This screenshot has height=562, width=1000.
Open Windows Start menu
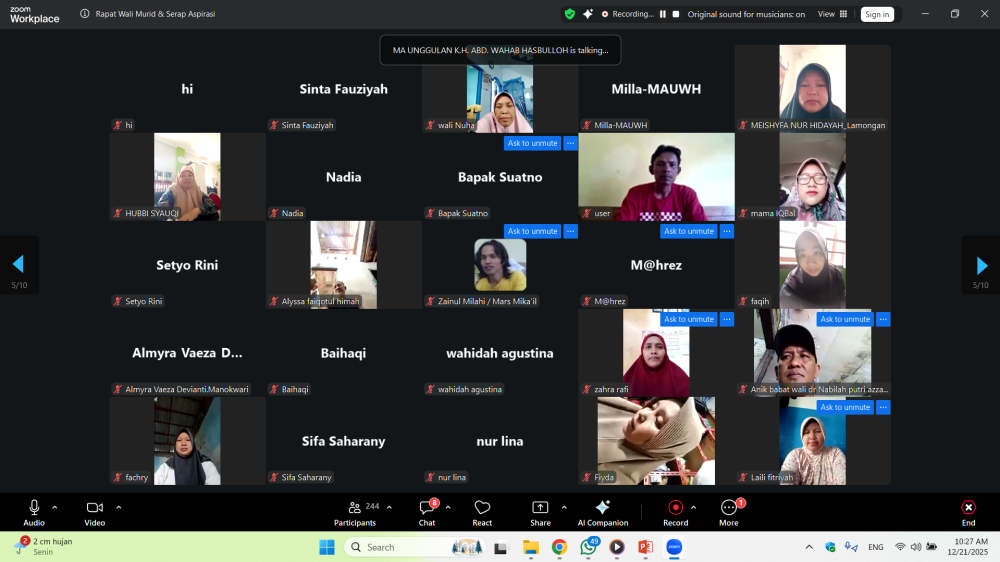pyautogui.click(x=327, y=547)
